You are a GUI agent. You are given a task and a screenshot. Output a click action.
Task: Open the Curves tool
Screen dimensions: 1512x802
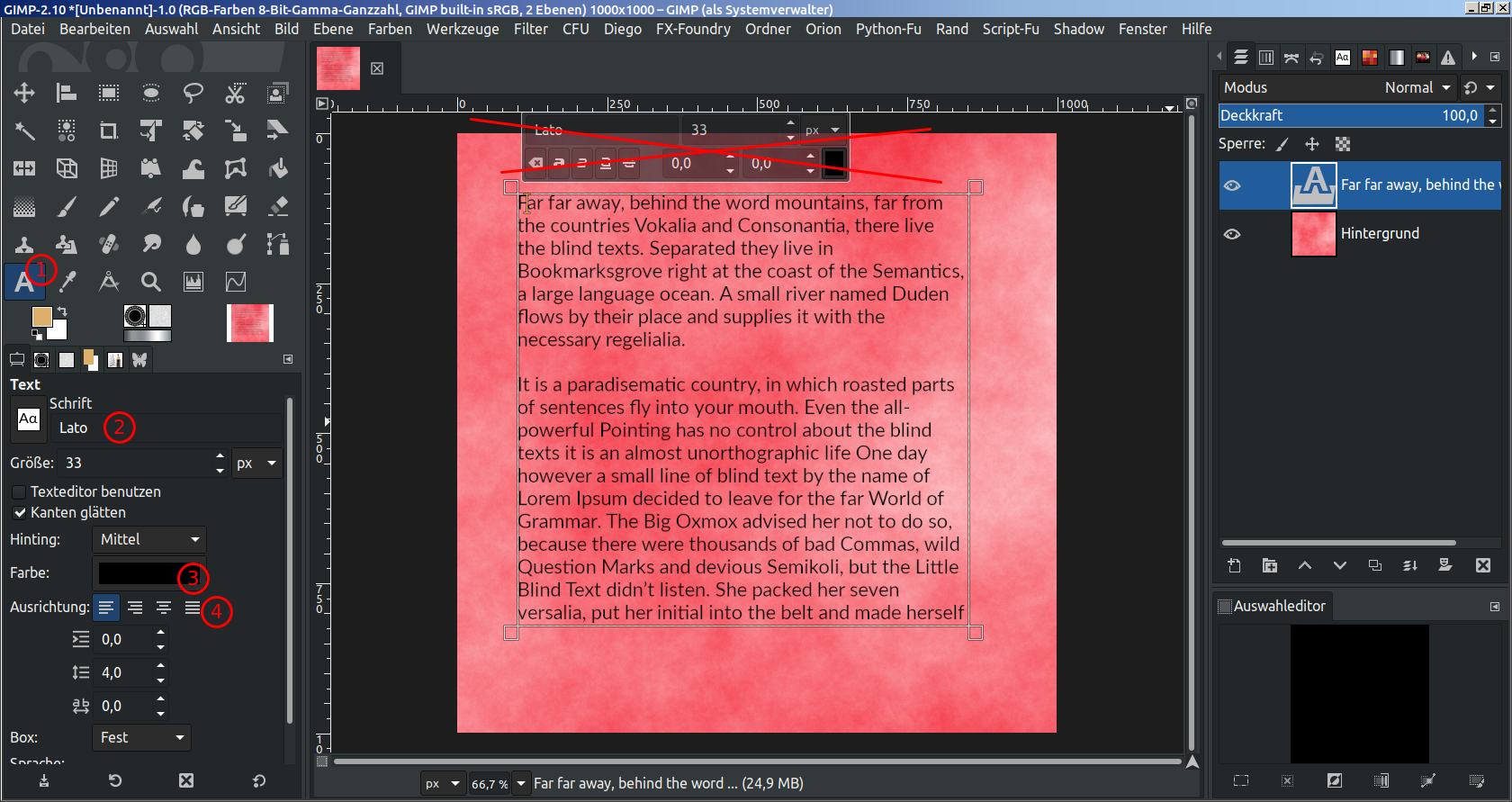coord(236,282)
